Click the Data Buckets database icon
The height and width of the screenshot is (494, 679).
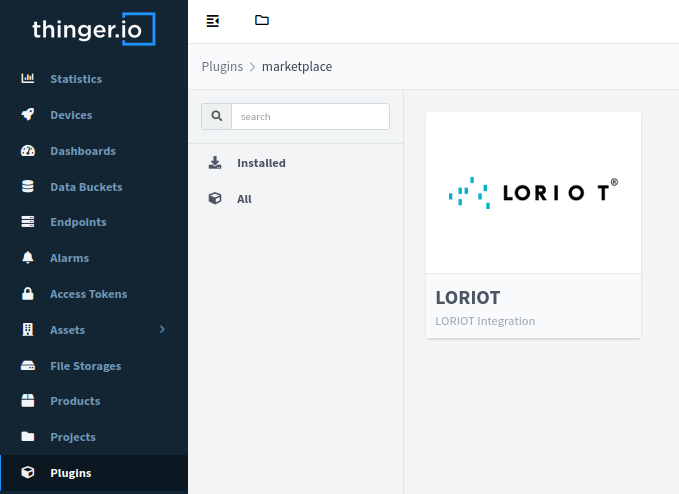tap(28, 187)
